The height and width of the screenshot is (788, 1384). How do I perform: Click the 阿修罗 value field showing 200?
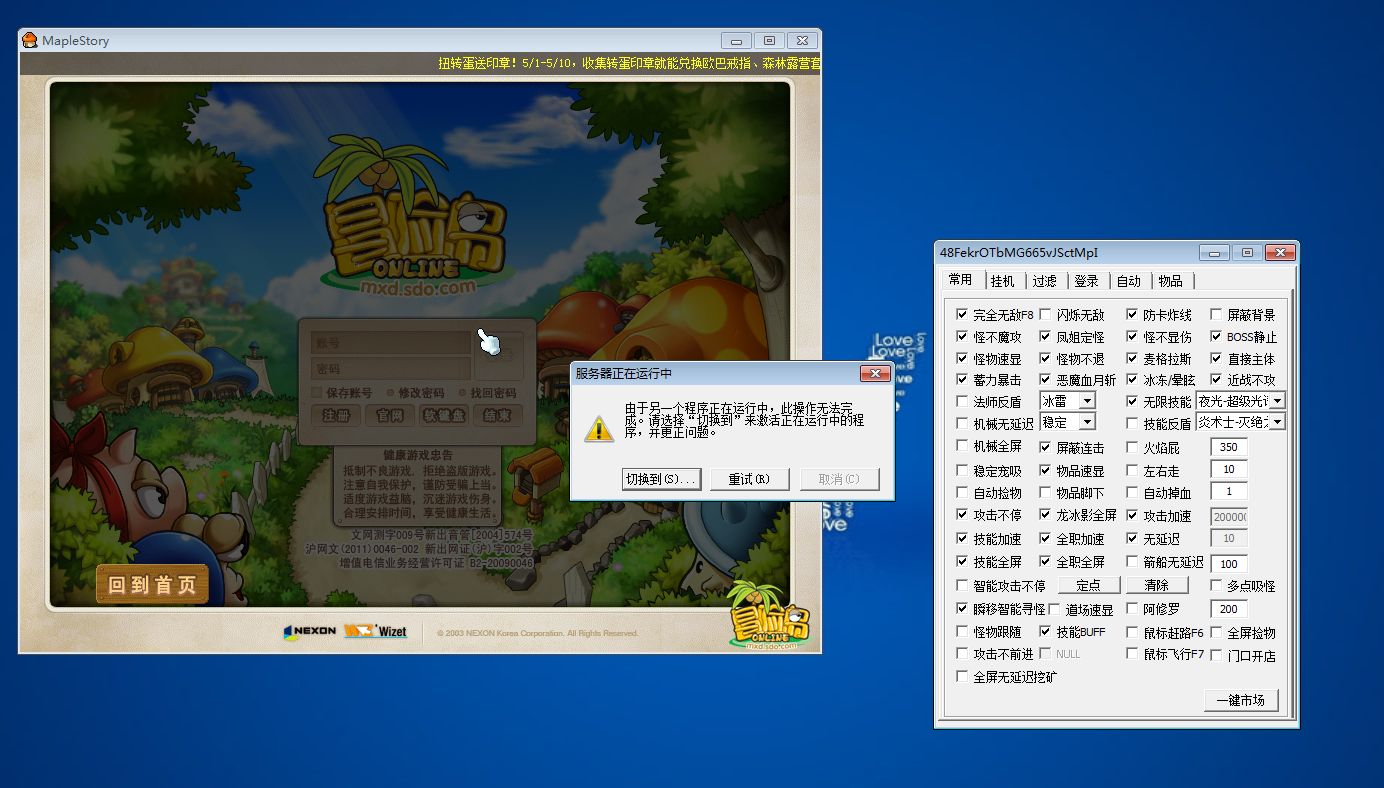pos(1229,609)
